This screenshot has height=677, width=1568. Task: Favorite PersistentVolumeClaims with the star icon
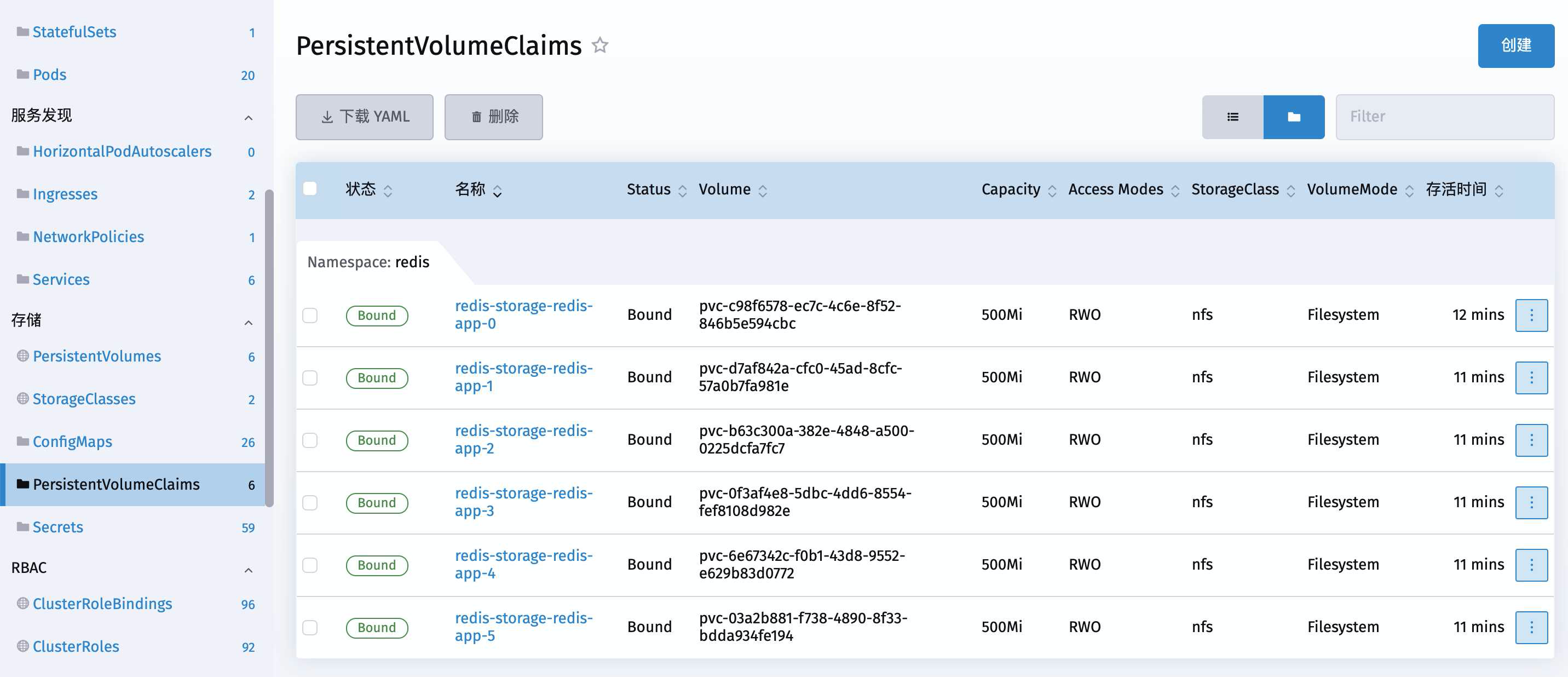click(600, 45)
